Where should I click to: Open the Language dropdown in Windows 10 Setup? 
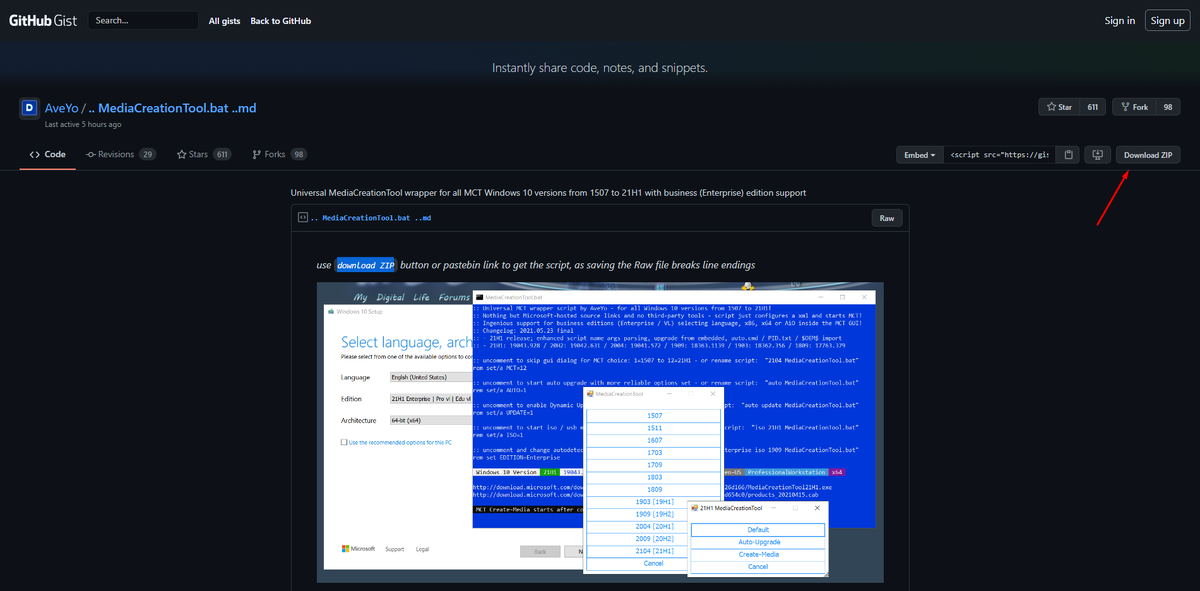point(430,378)
